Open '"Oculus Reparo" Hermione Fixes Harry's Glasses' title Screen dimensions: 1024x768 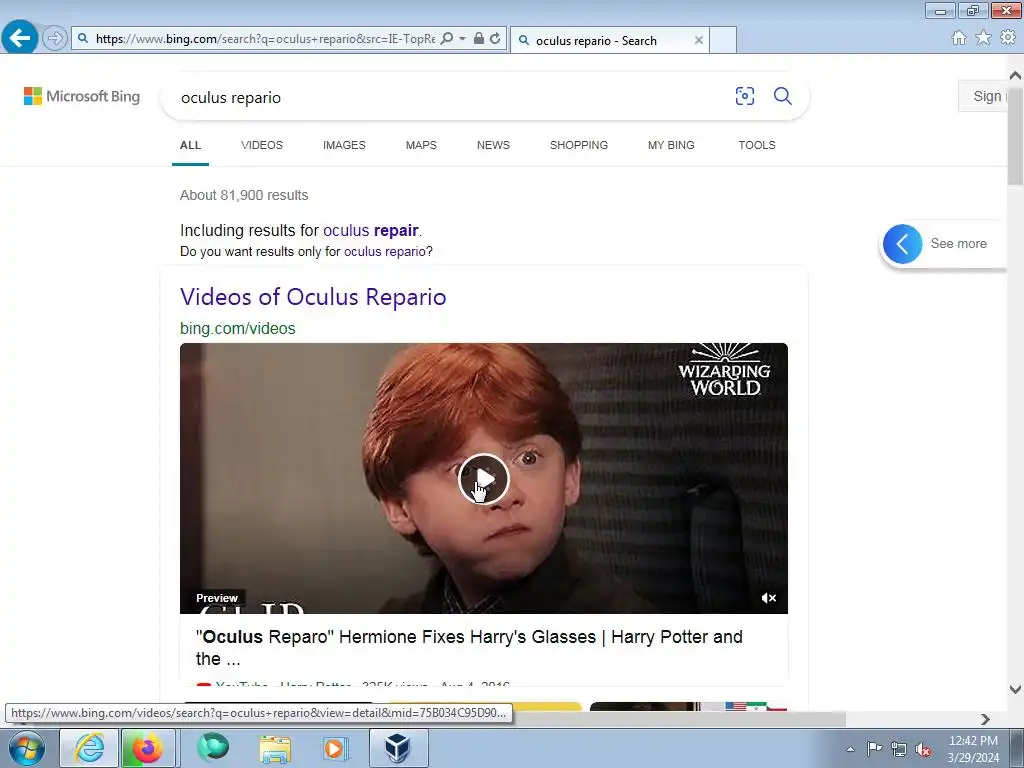click(x=469, y=647)
